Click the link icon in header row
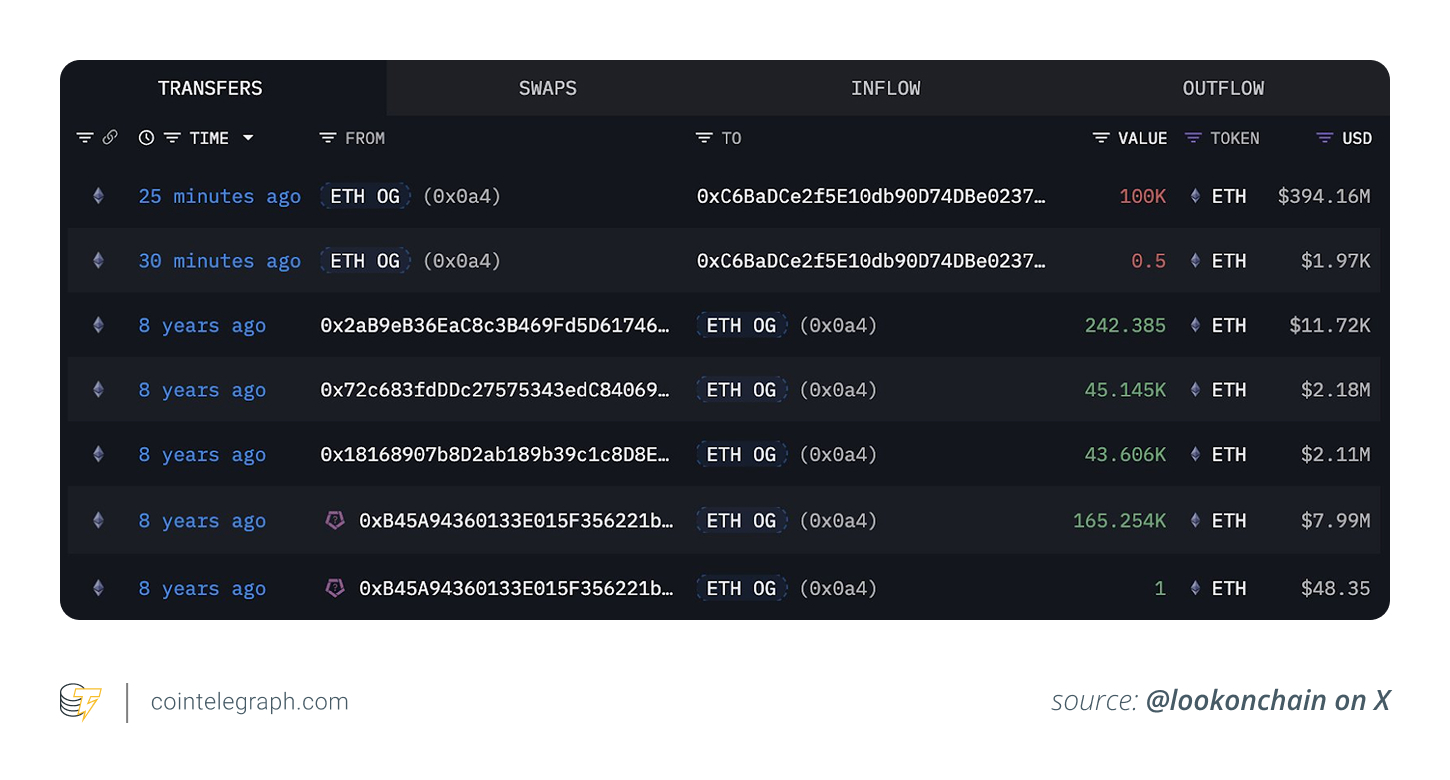 110,138
